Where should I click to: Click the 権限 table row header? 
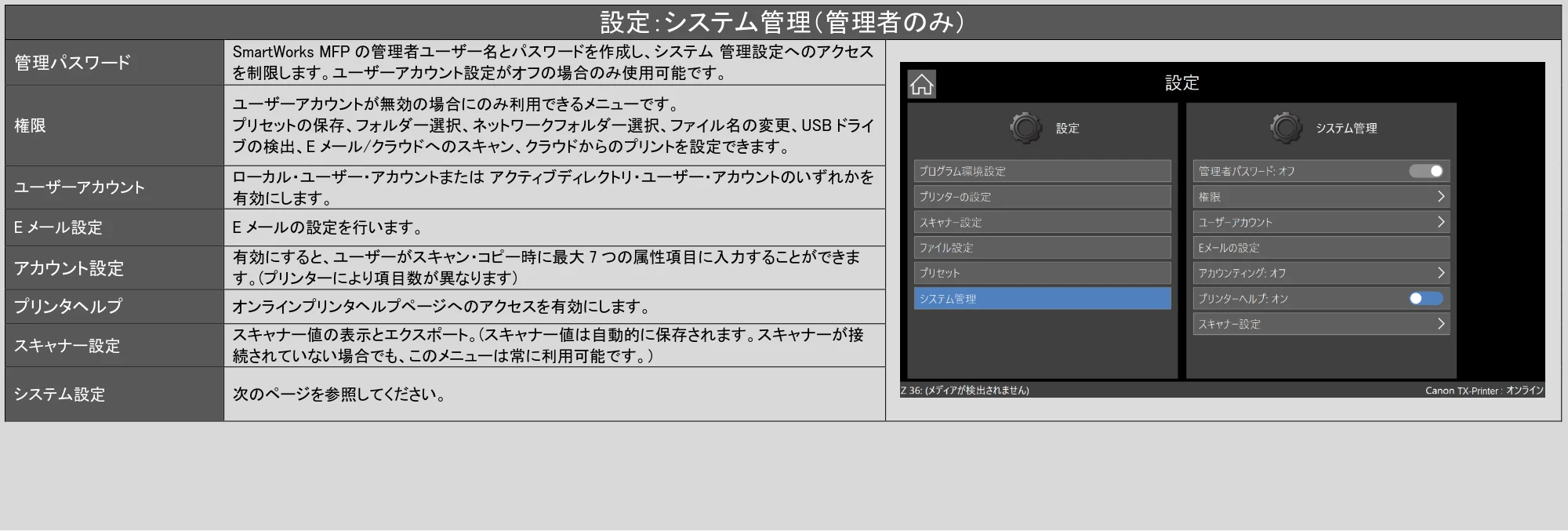click(x=114, y=125)
